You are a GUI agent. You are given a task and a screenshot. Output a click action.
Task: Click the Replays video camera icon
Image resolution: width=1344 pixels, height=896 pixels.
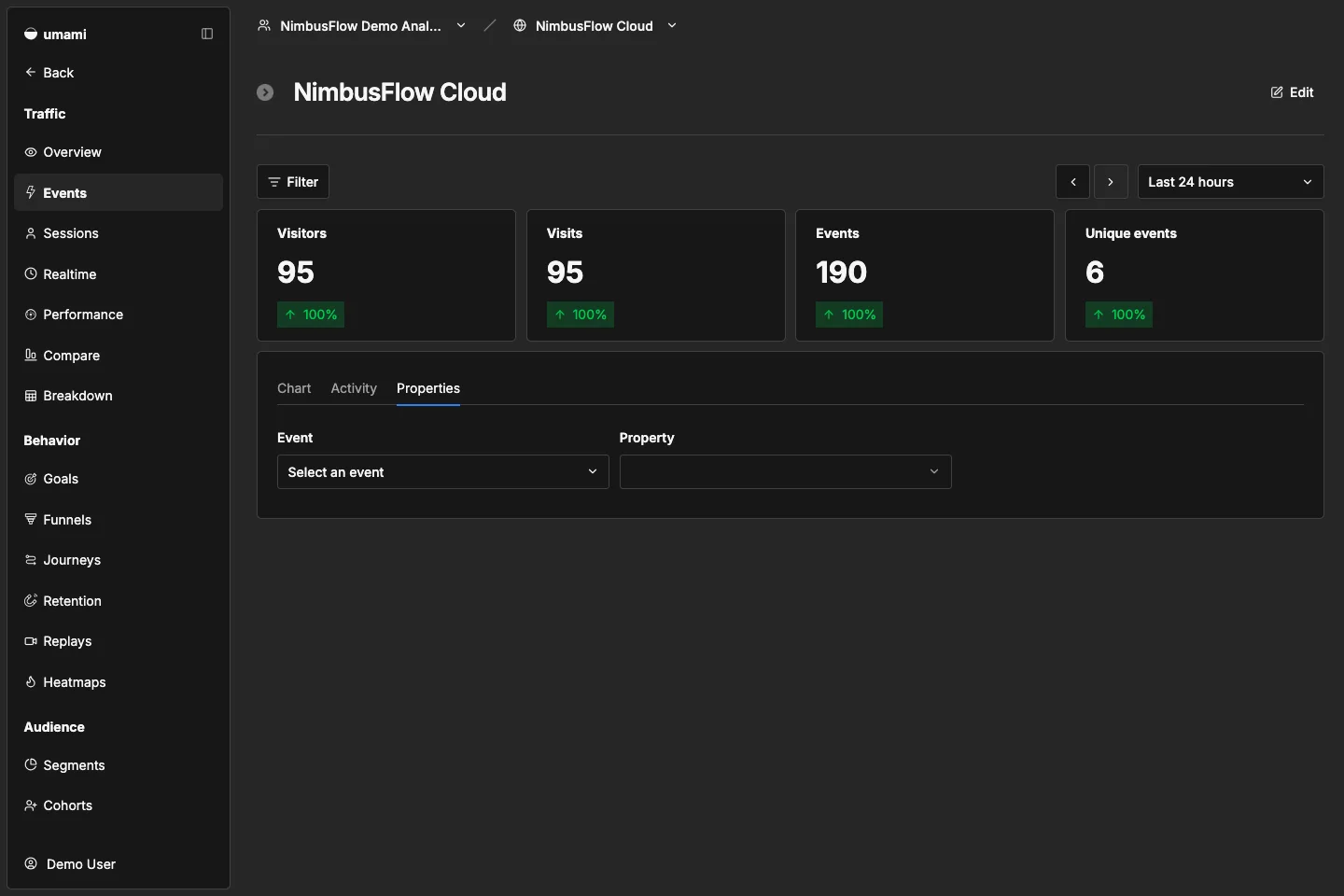click(x=31, y=641)
